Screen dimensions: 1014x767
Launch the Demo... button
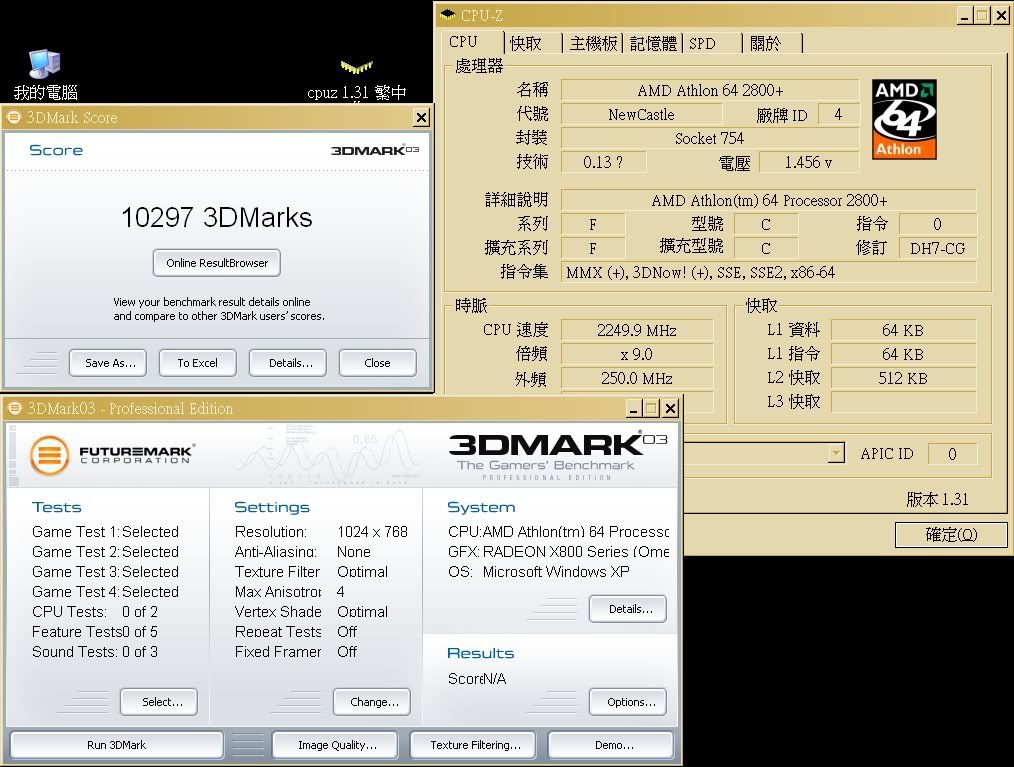click(x=611, y=745)
